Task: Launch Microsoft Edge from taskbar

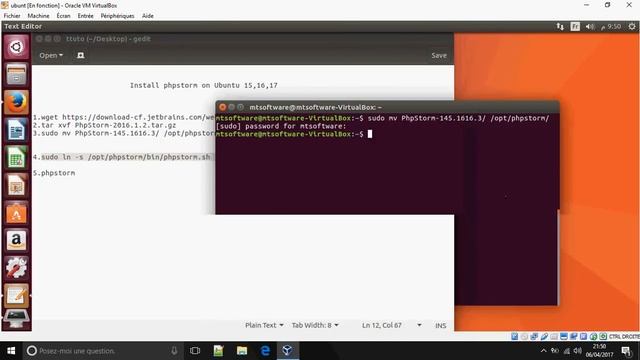Action: (x=265, y=351)
